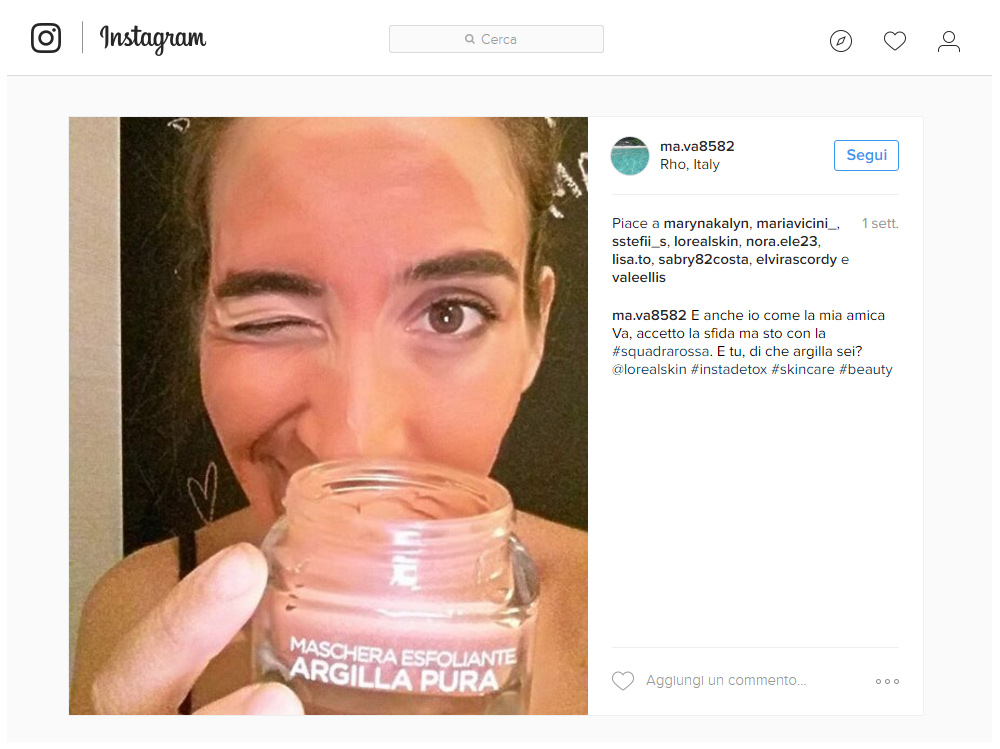Screen dimensions: 1000x749
Task: Open the #beauty hashtag link
Action: (x=865, y=369)
